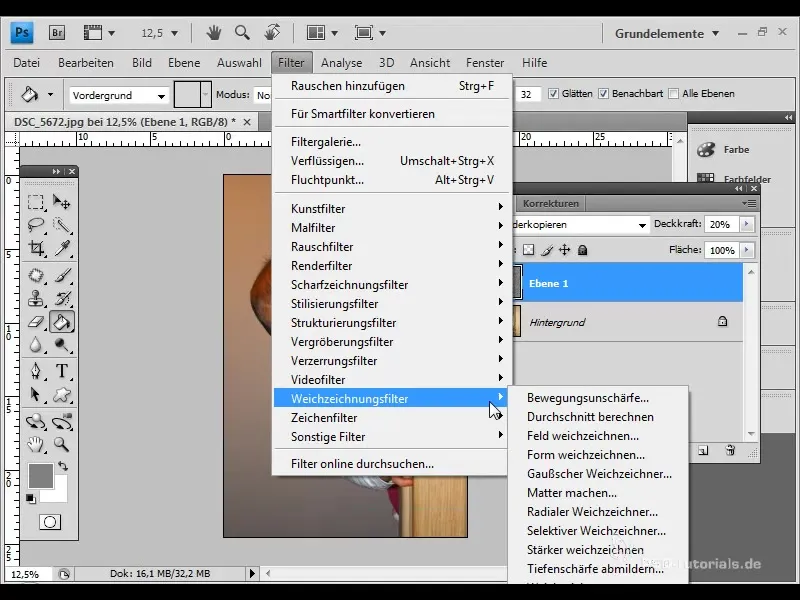The height and width of the screenshot is (600, 800).
Task: Toggle lock all for the layer
Action: click(582, 250)
